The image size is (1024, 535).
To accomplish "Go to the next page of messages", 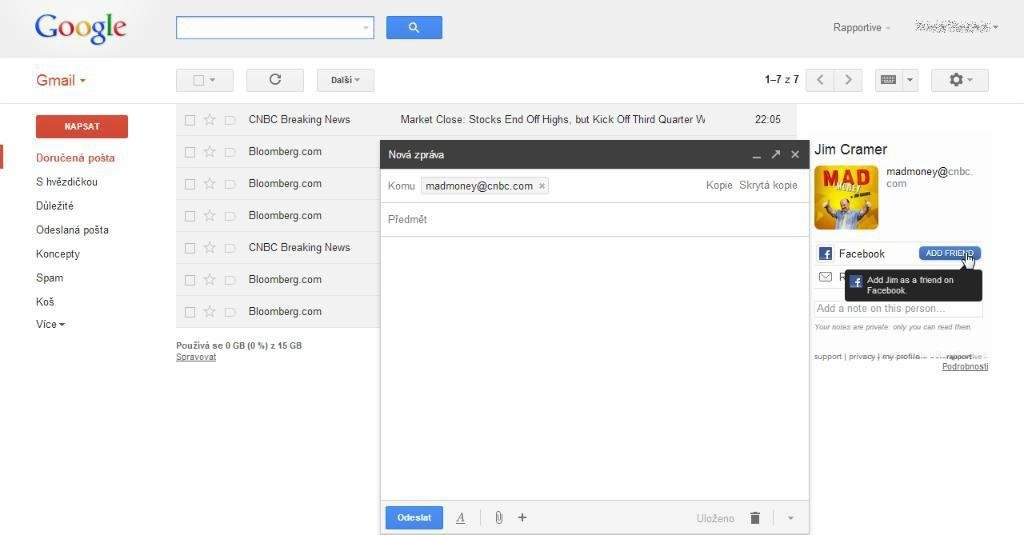I will (848, 80).
